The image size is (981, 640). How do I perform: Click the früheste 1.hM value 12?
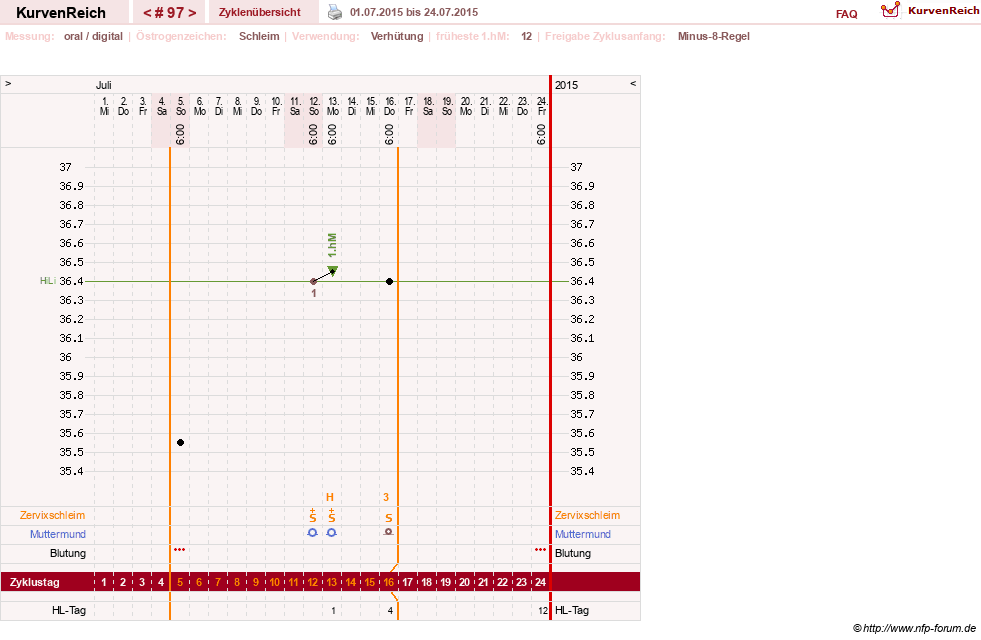coord(526,36)
